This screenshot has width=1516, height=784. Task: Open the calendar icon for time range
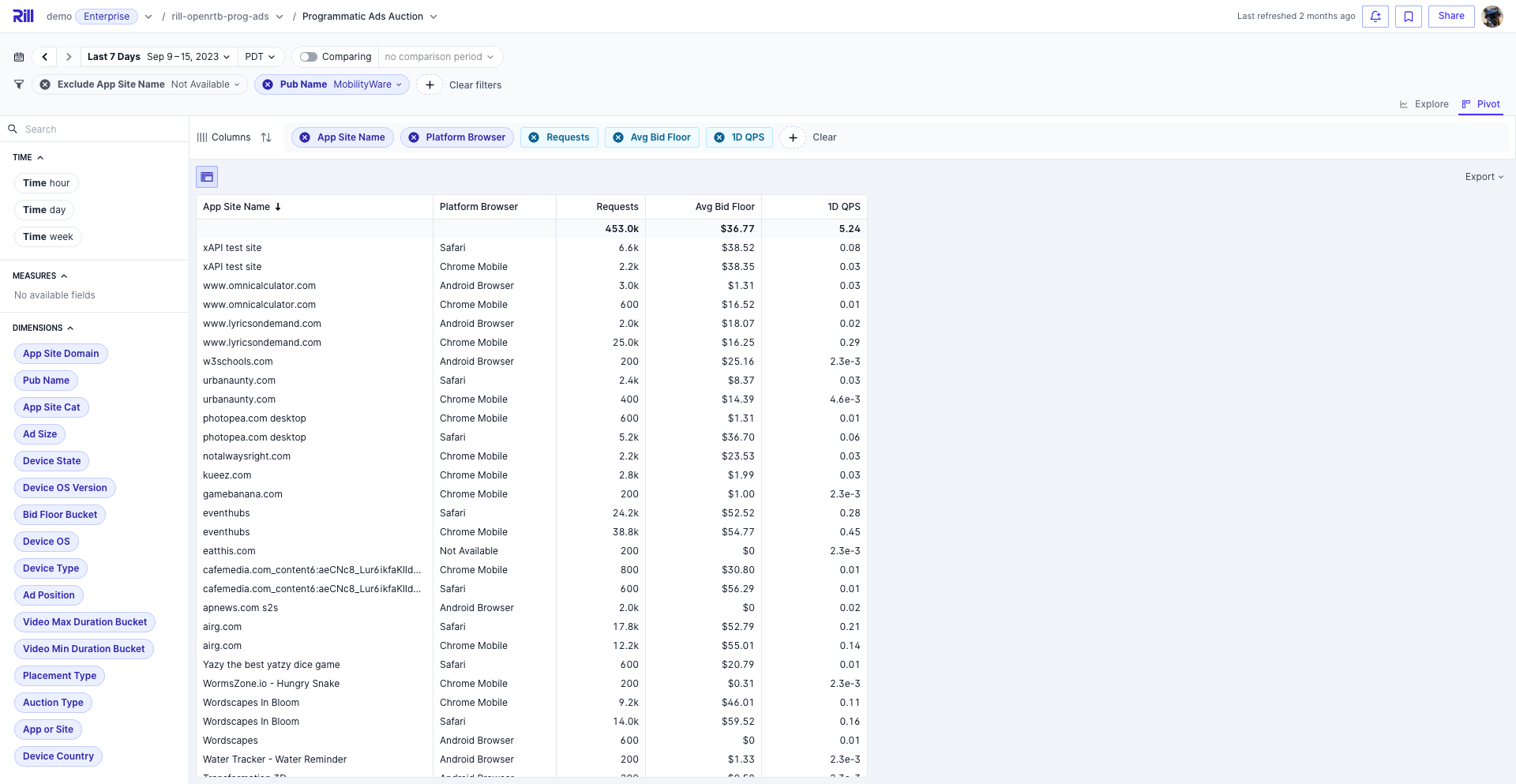coord(19,57)
